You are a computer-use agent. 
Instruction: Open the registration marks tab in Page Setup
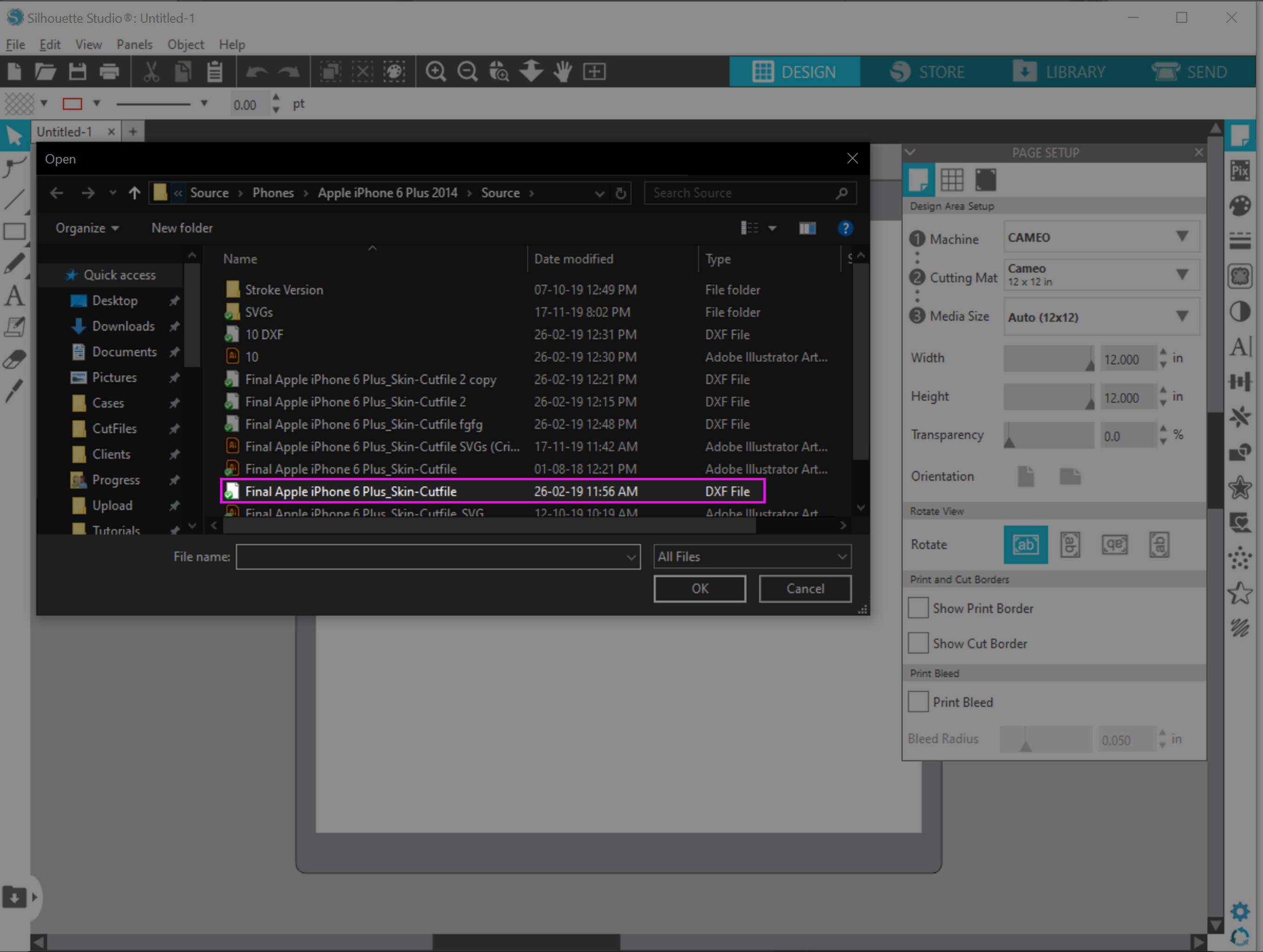[x=985, y=180]
